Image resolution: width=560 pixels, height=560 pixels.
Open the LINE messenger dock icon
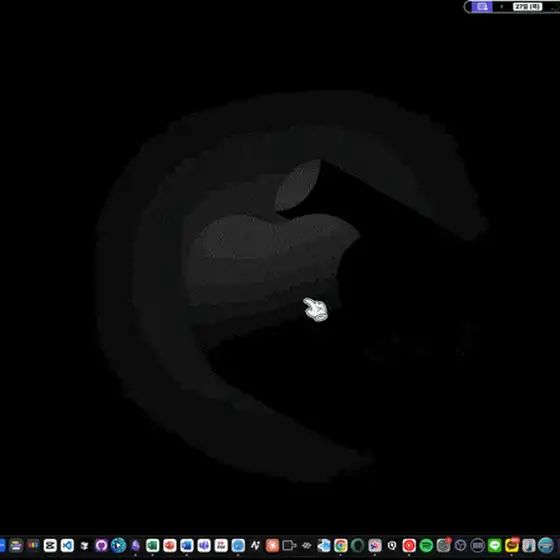tap(495, 545)
